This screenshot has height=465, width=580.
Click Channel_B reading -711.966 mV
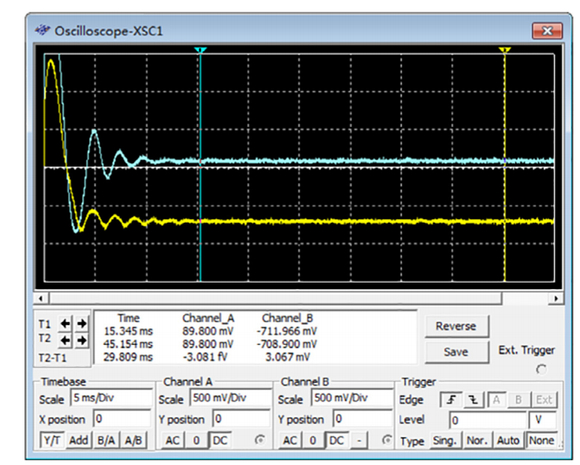tap(287, 331)
